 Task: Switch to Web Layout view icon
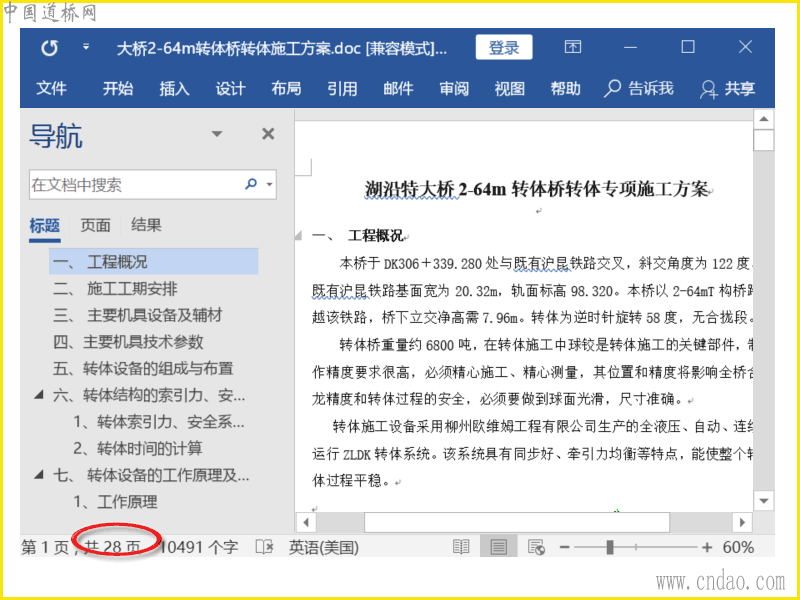click(x=536, y=547)
